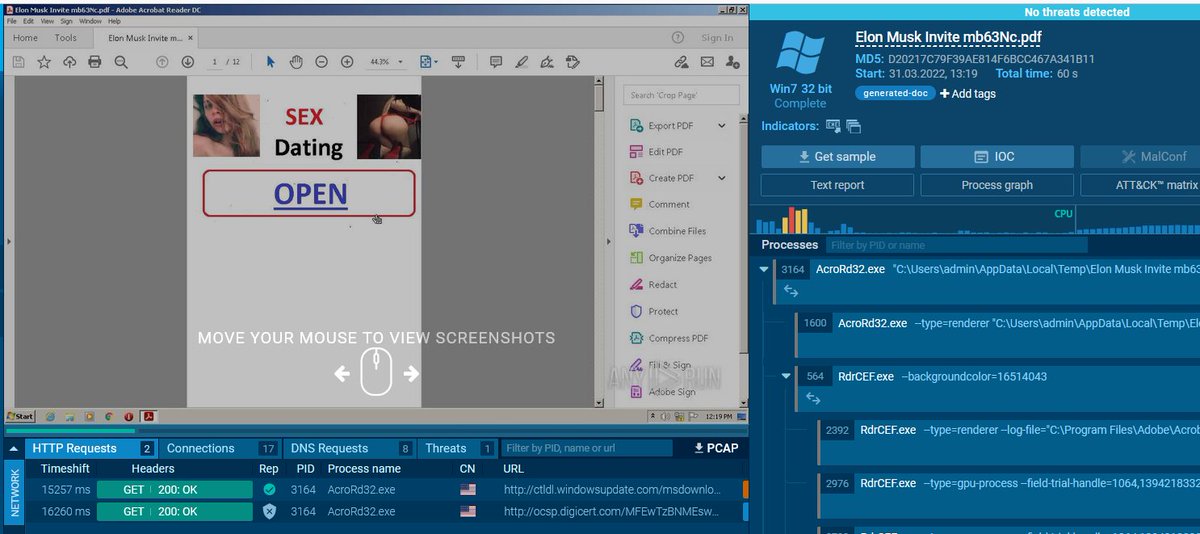Click the generated-doc tag
1200x534 pixels.
point(894,94)
